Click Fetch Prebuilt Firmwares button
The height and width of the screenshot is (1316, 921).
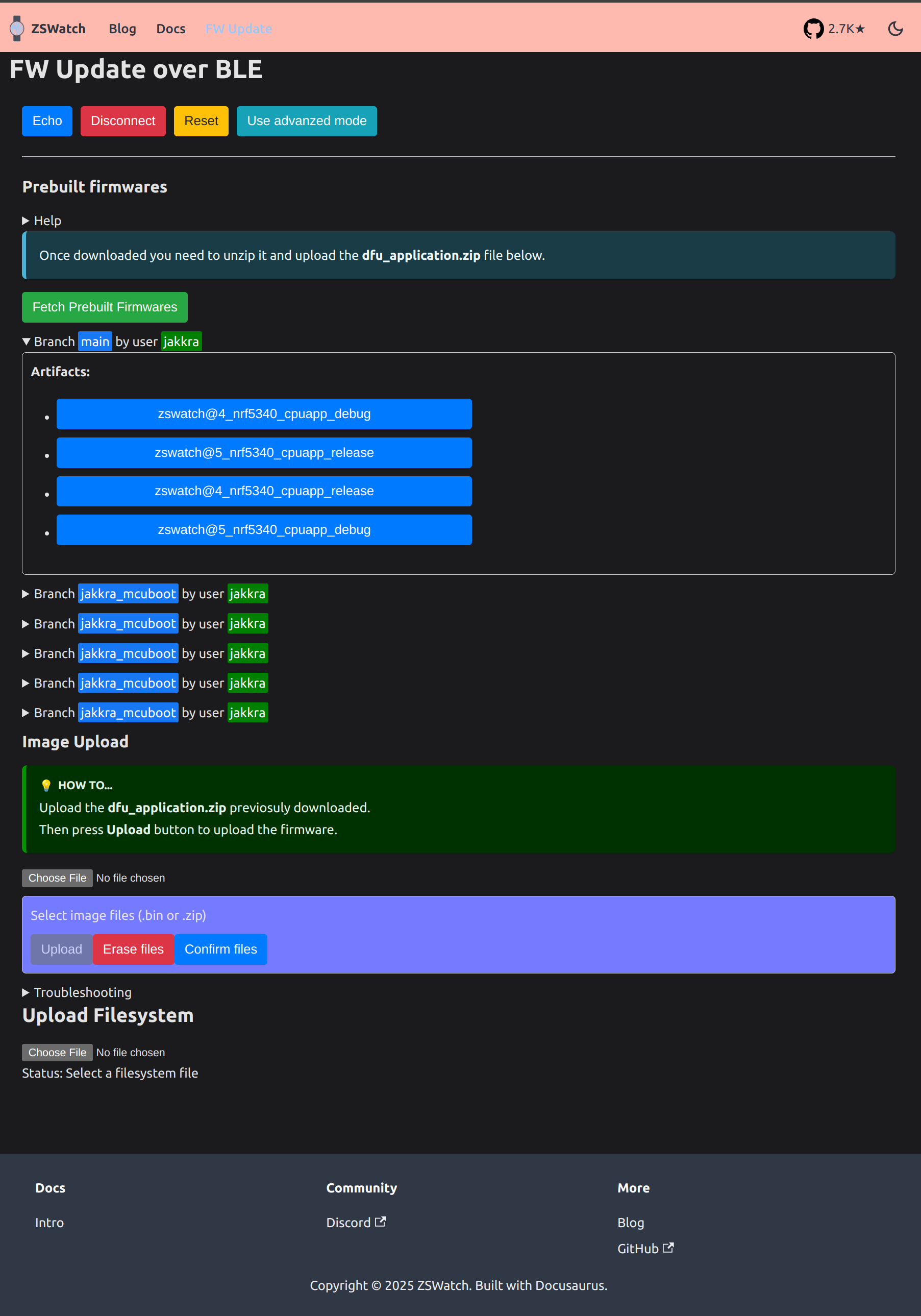point(105,307)
